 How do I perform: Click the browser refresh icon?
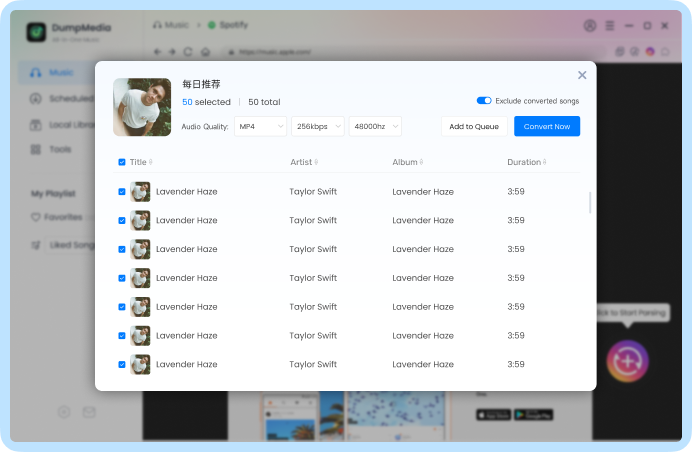coord(188,51)
